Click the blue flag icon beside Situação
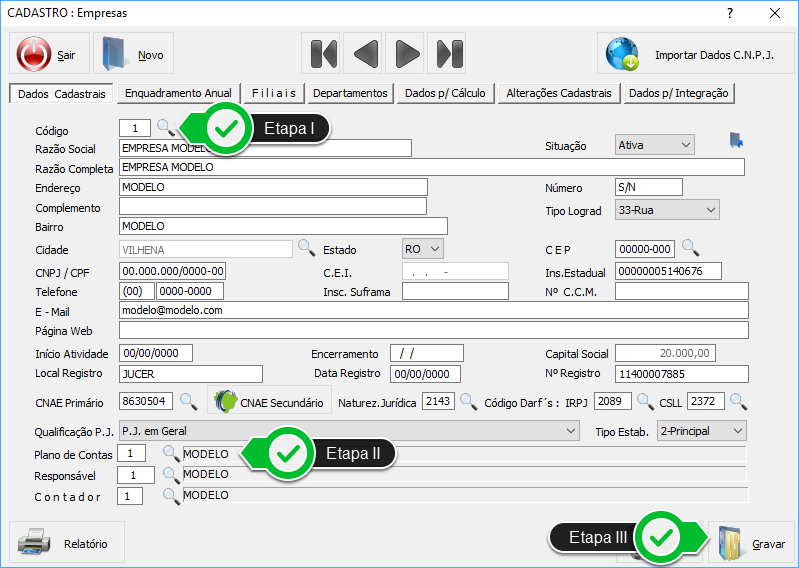The image size is (799, 568). pyautogui.click(x=736, y=140)
